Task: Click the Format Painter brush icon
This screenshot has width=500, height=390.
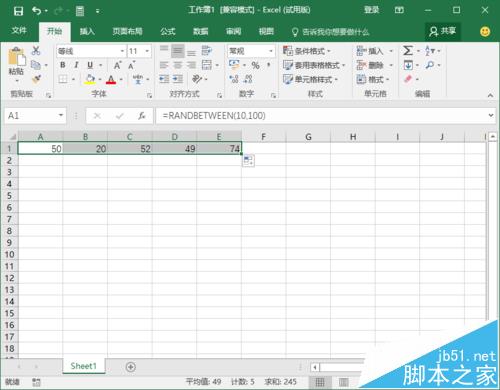Action: [x=36, y=79]
